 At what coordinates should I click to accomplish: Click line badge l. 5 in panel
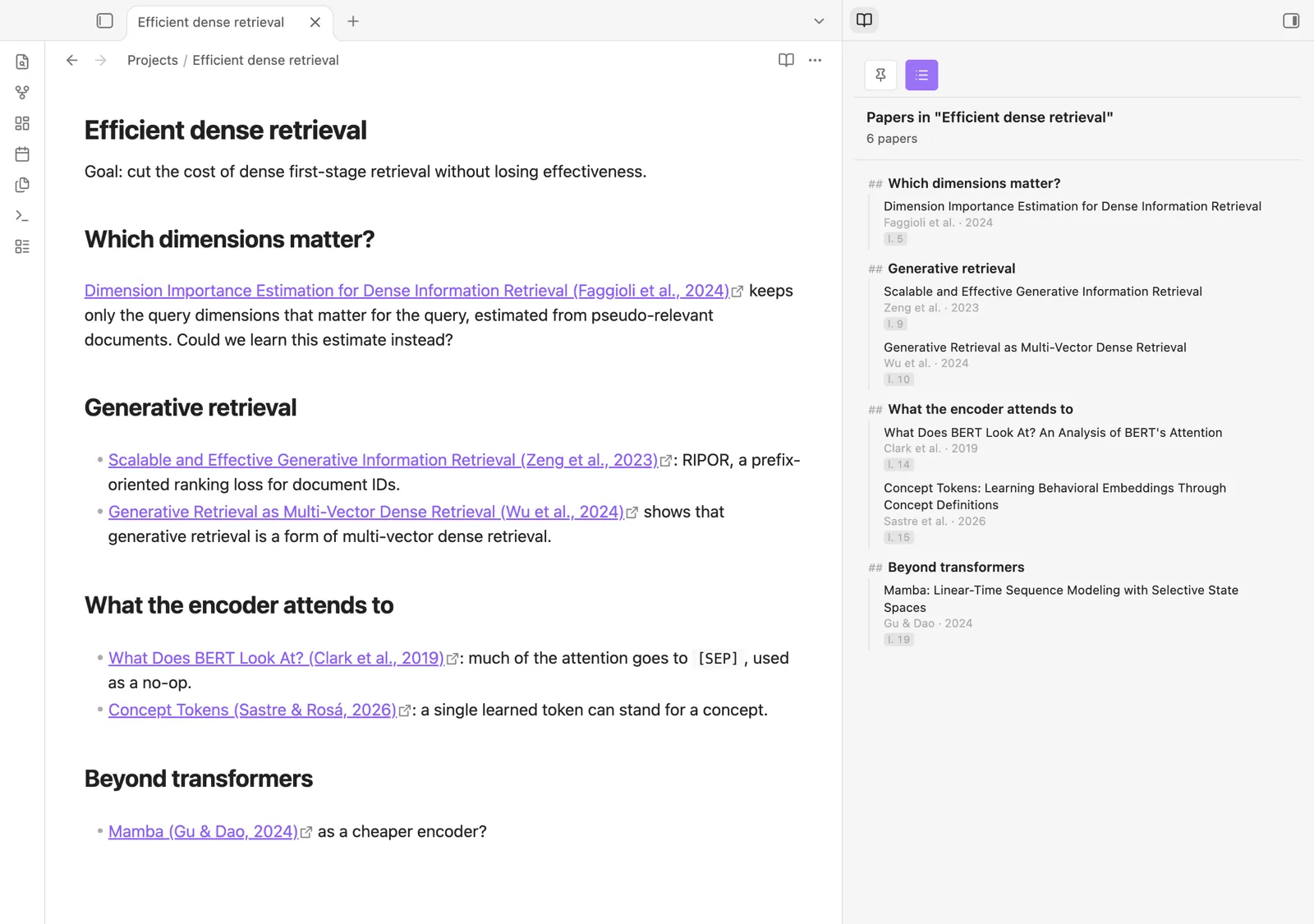(895, 239)
